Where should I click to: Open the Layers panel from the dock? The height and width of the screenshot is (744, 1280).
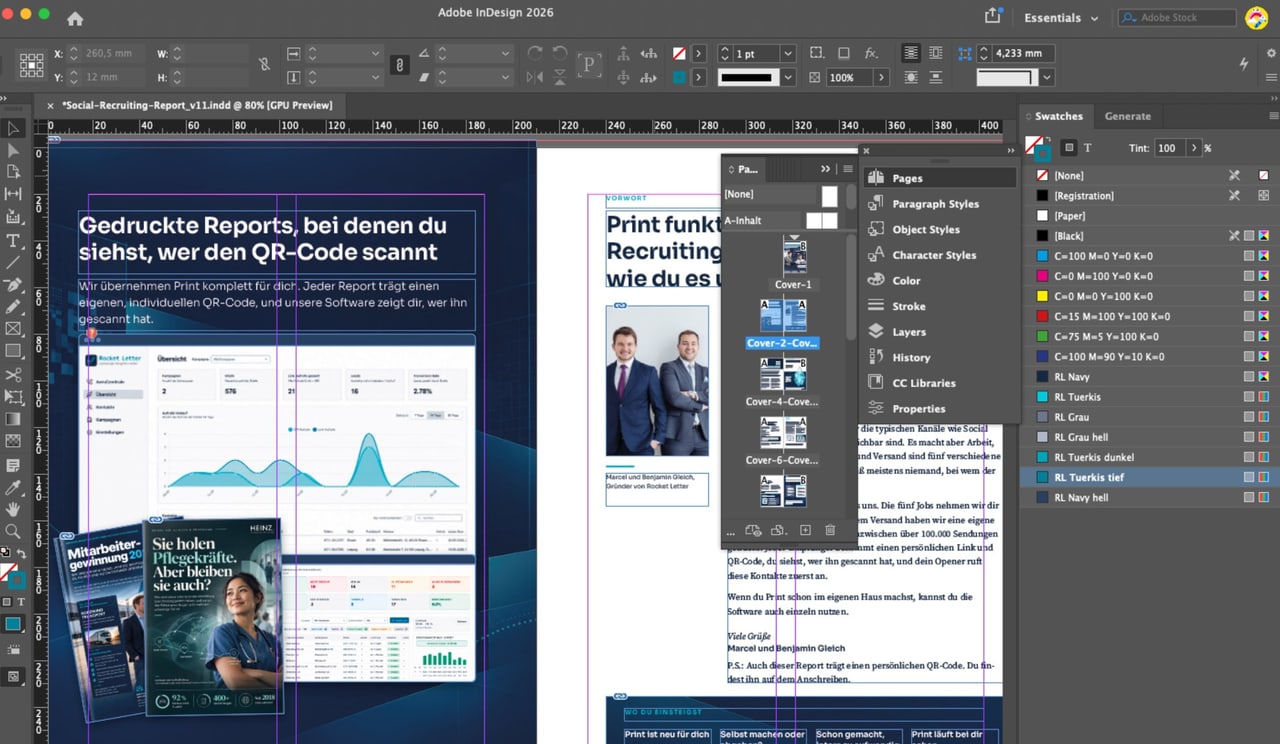(940, 332)
